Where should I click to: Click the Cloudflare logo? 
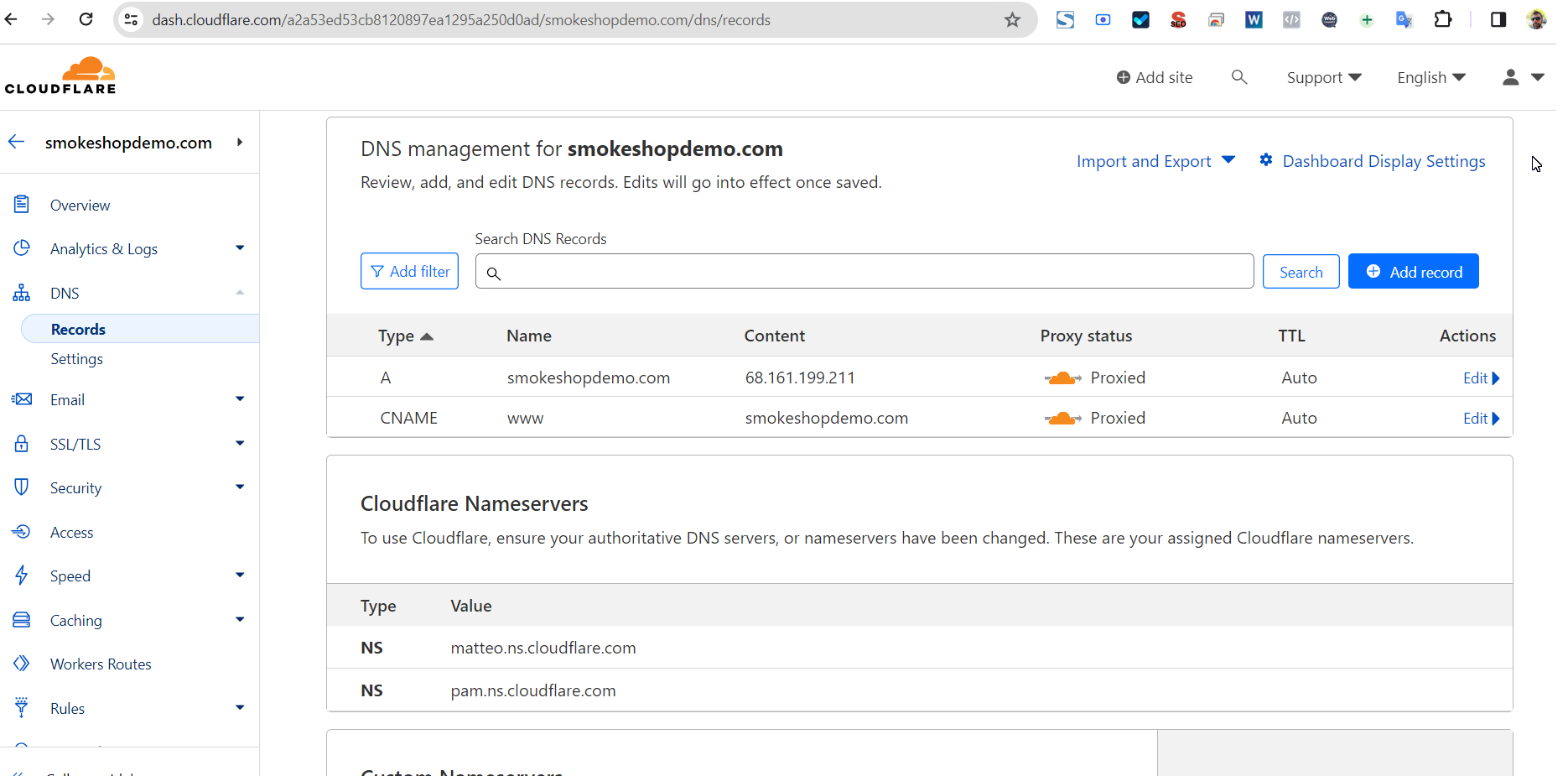click(x=60, y=76)
